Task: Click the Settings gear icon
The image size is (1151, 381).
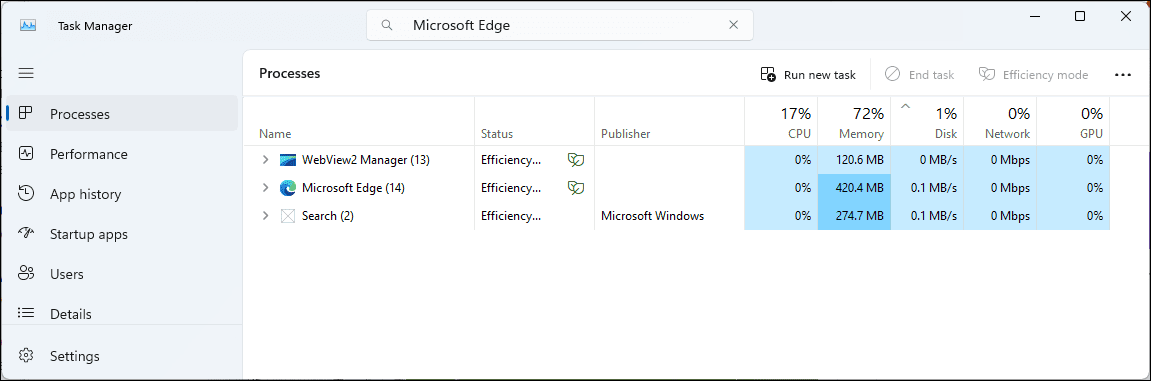Action: 26,356
